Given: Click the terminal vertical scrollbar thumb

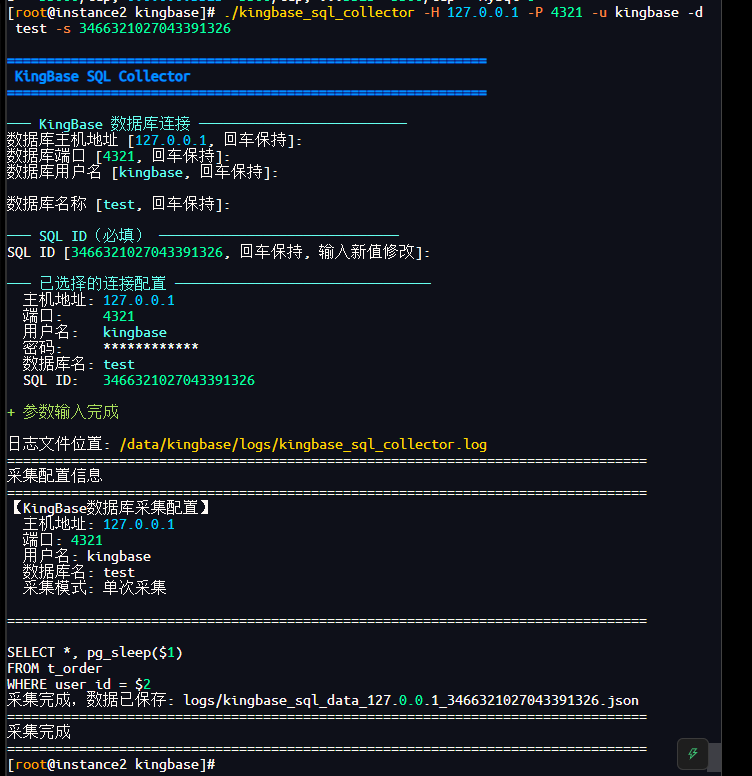Looking at the screenshot, I should (714, 757).
